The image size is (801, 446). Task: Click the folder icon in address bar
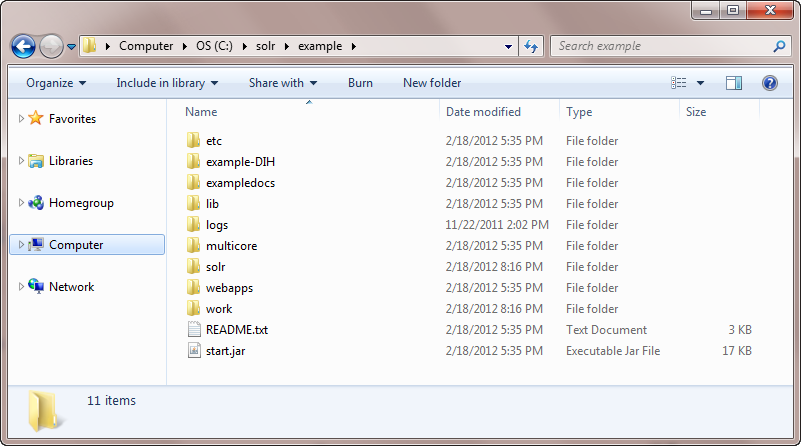point(90,45)
